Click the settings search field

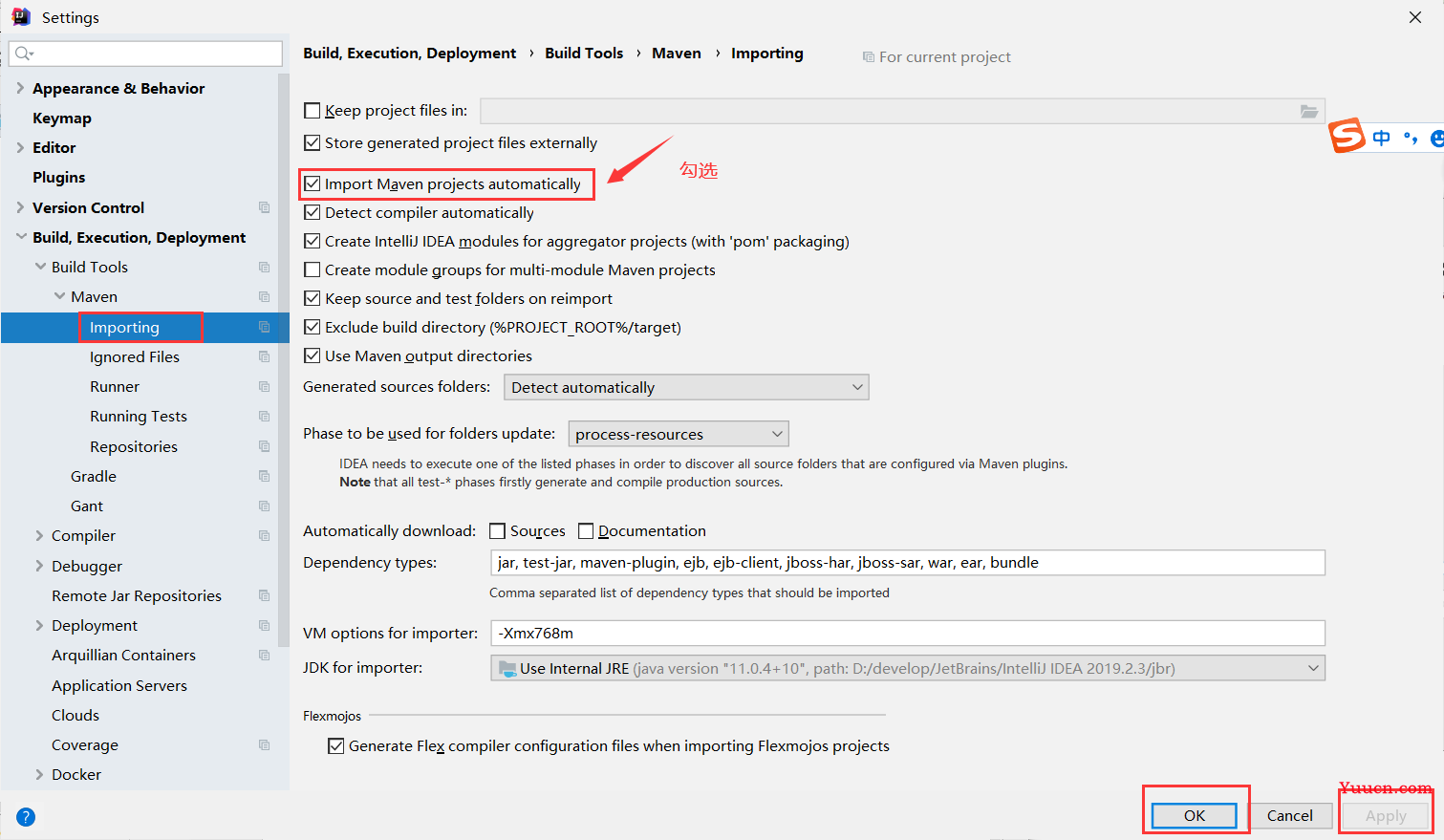[145, 54]
